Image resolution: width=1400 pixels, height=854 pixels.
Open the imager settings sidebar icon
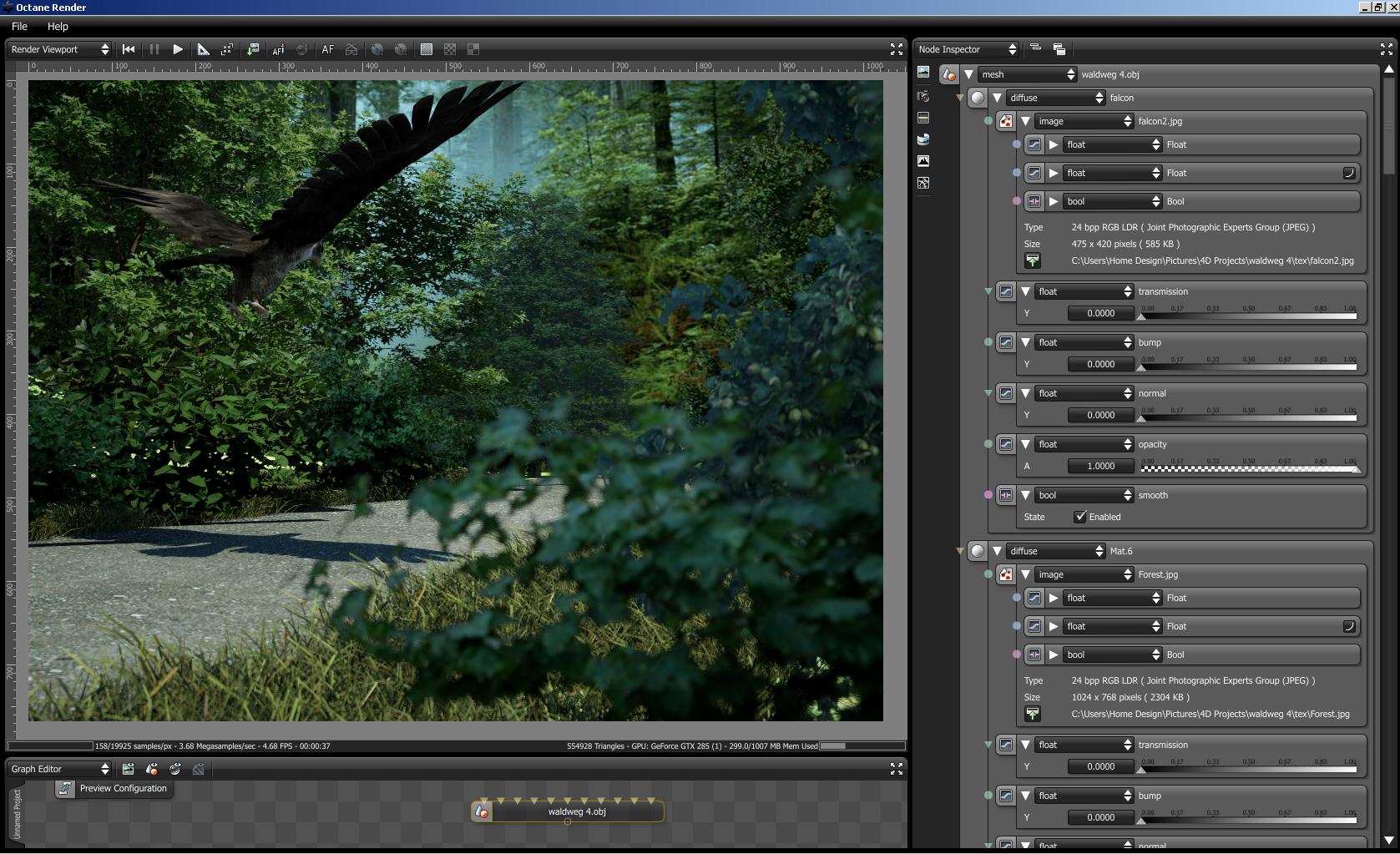pos(923,161)
